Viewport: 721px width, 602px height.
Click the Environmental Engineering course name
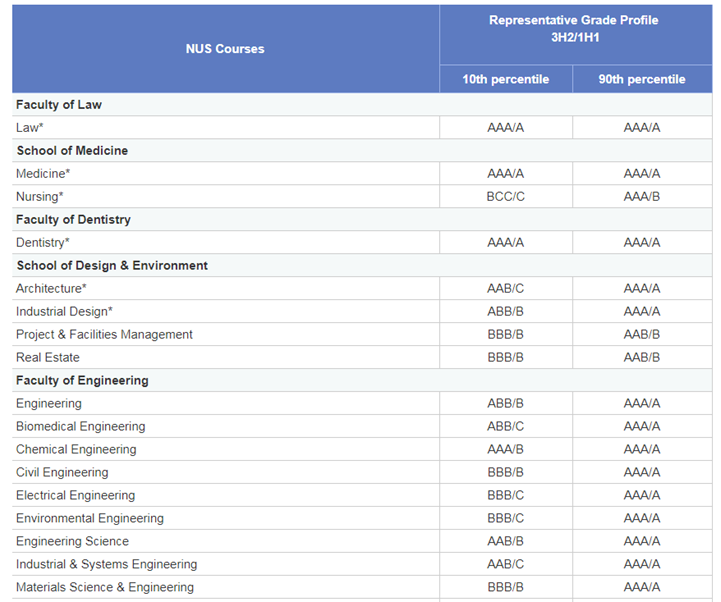pos(90,518)
